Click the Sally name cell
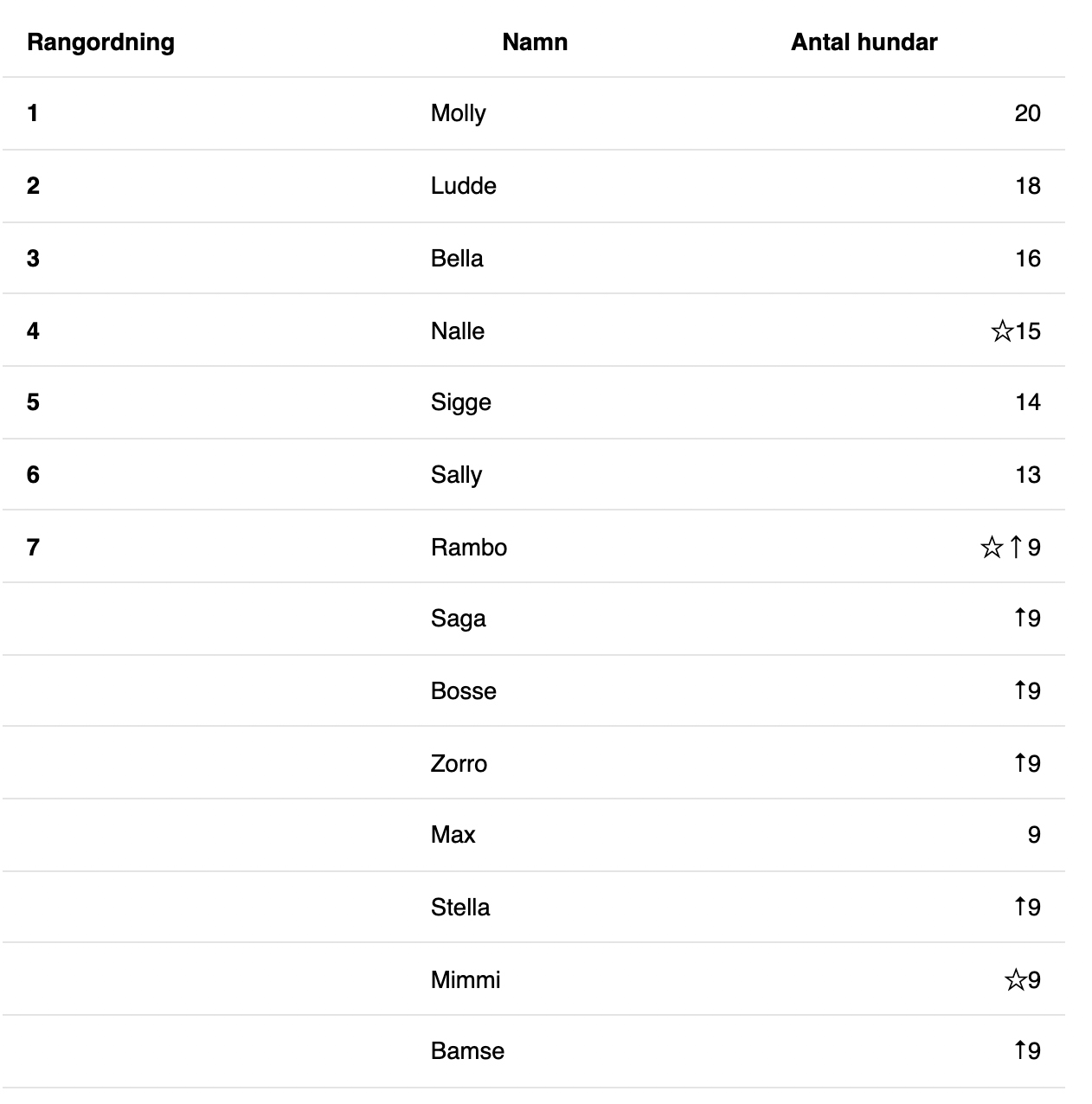The height and width of the screenshot is (1104, 1092). pyautogui.click(x=456, y=475)
